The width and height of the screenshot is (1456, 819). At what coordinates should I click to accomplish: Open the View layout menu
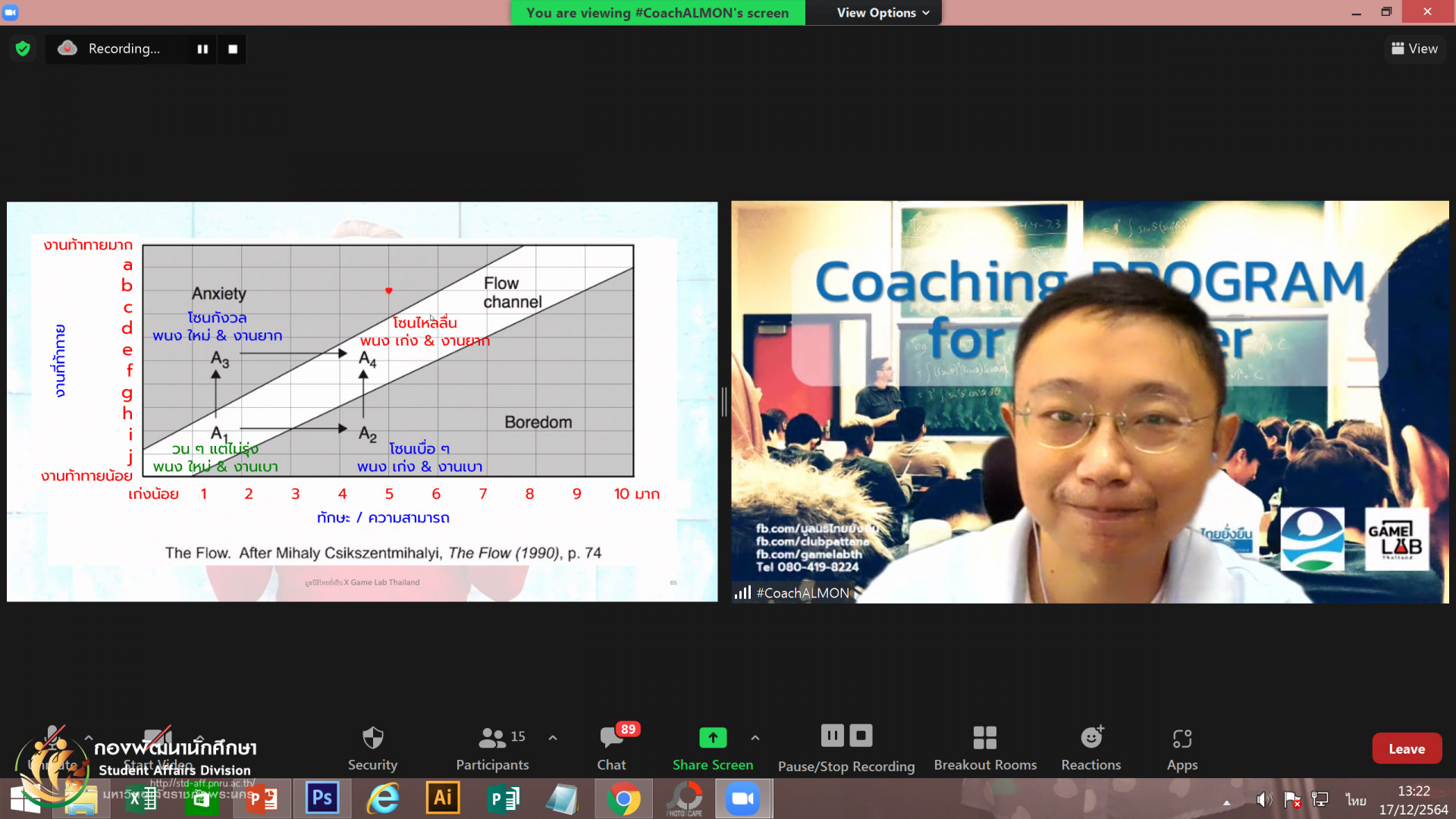[x=1414, y=49]
